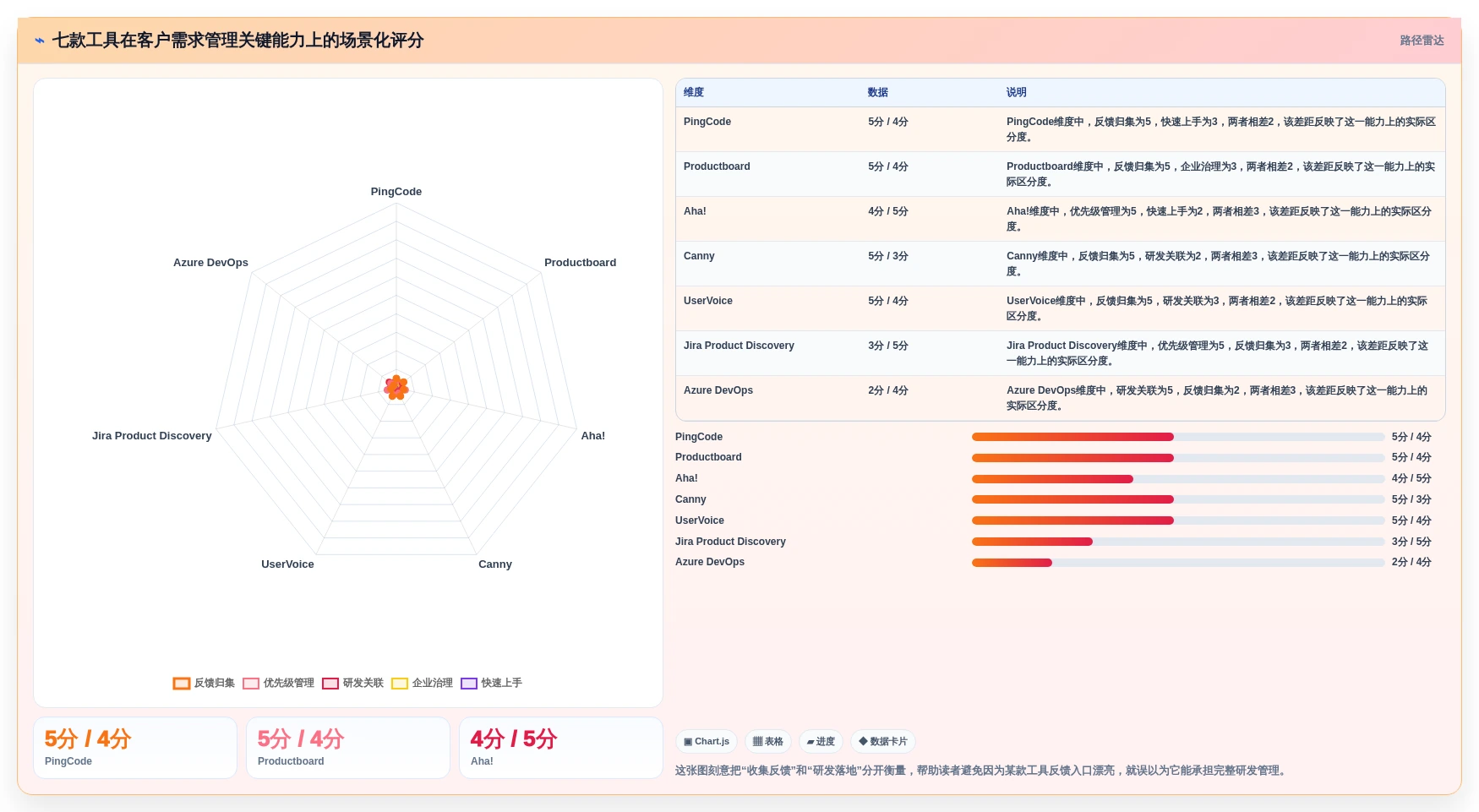This screenshot has height=812, width=1479.
Task: Open the Productboard 5分 / 4分 score card
Action: click(348, 748)
